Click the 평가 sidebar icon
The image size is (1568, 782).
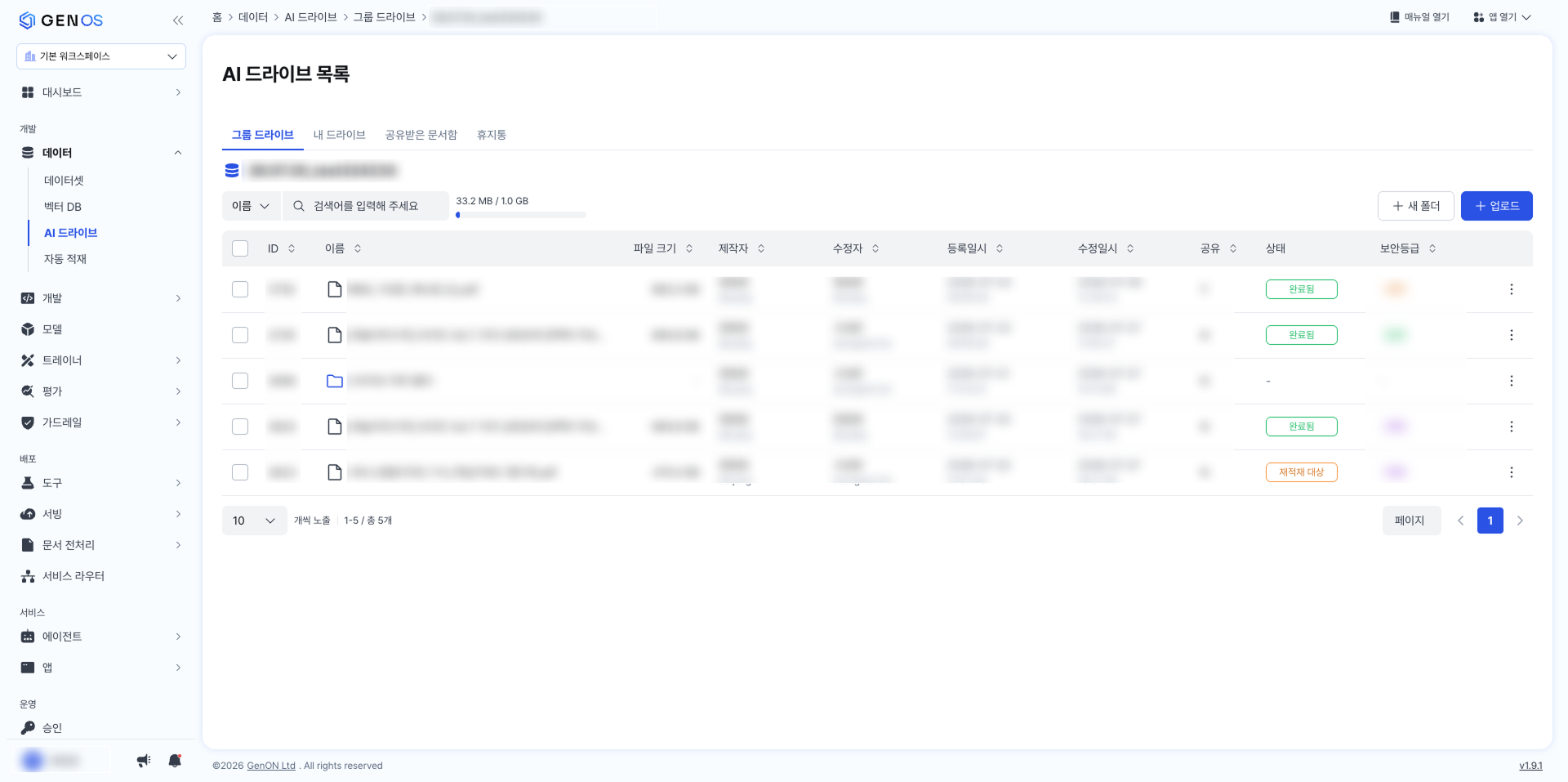pyautogui.click(x=28, y=391)
